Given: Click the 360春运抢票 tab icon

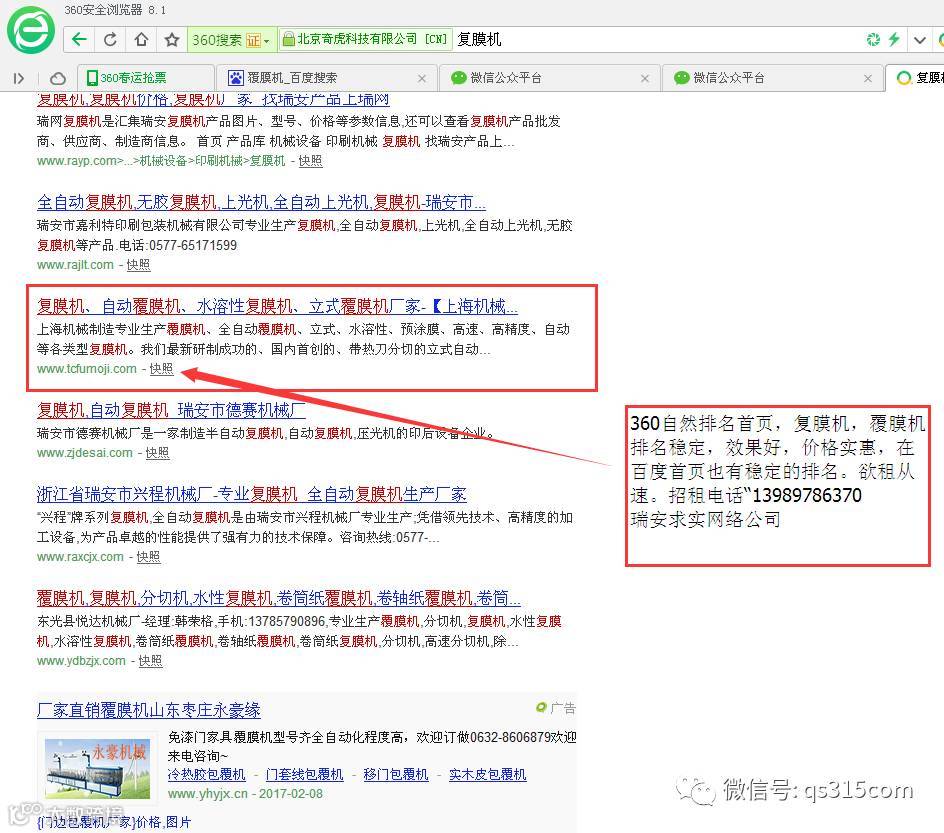Looking at the screenshot, I should 92,78.
